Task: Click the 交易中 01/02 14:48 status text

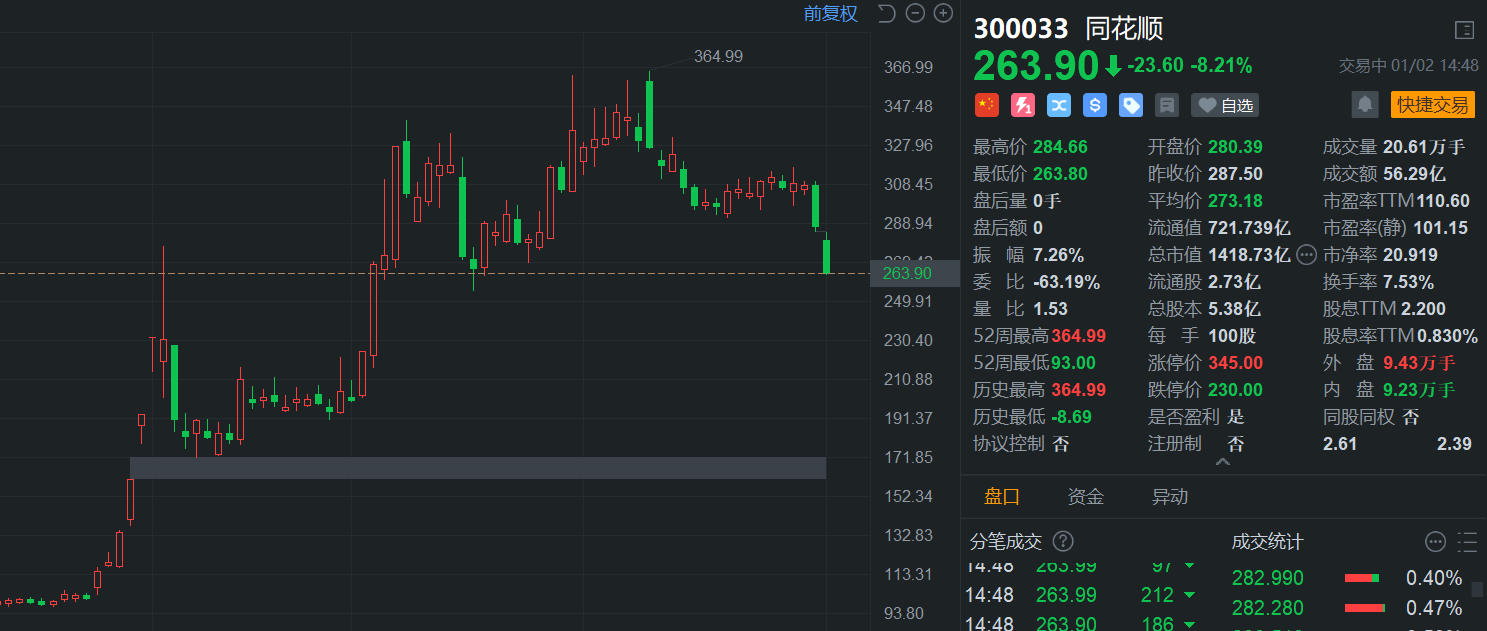Action: click(1408, 66)
